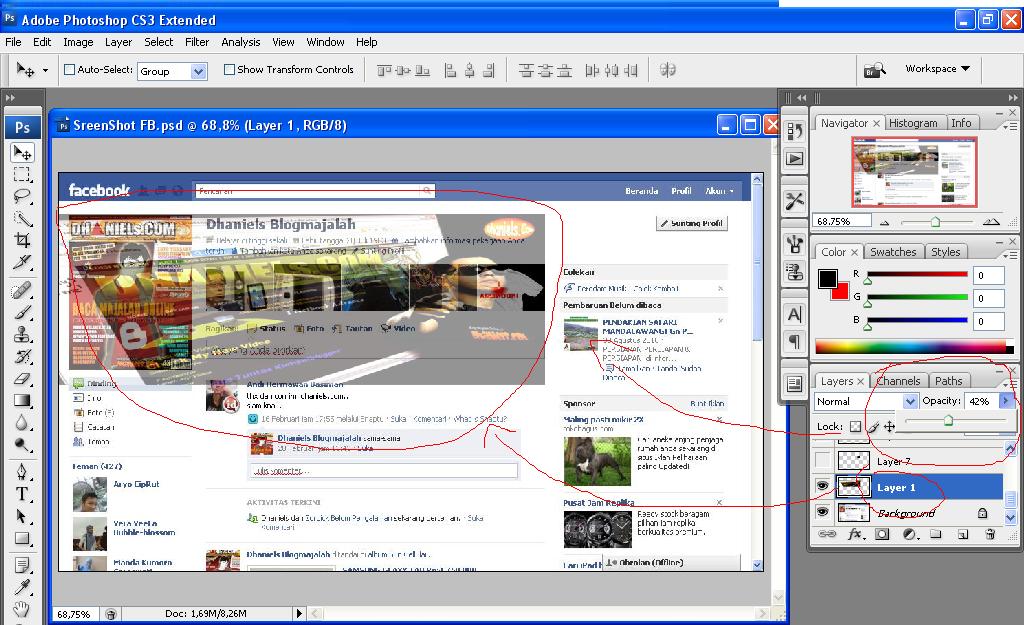Viewport: 1024px width, 625px height.
Task: Hide the Background layer eye
Action: tap(822, 512)
